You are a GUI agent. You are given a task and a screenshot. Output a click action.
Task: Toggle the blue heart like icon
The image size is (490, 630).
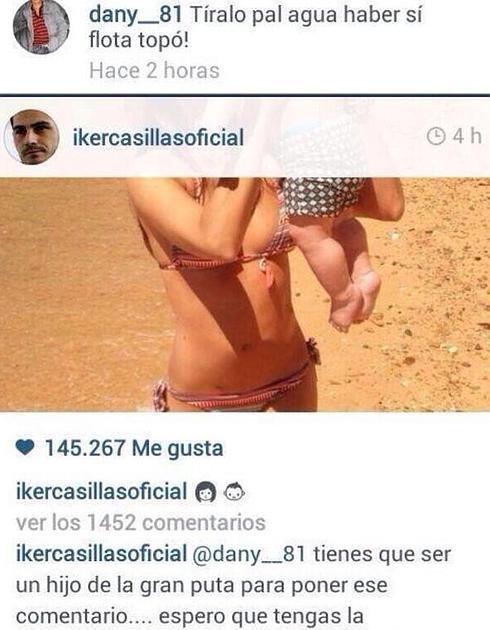(25, 448)
